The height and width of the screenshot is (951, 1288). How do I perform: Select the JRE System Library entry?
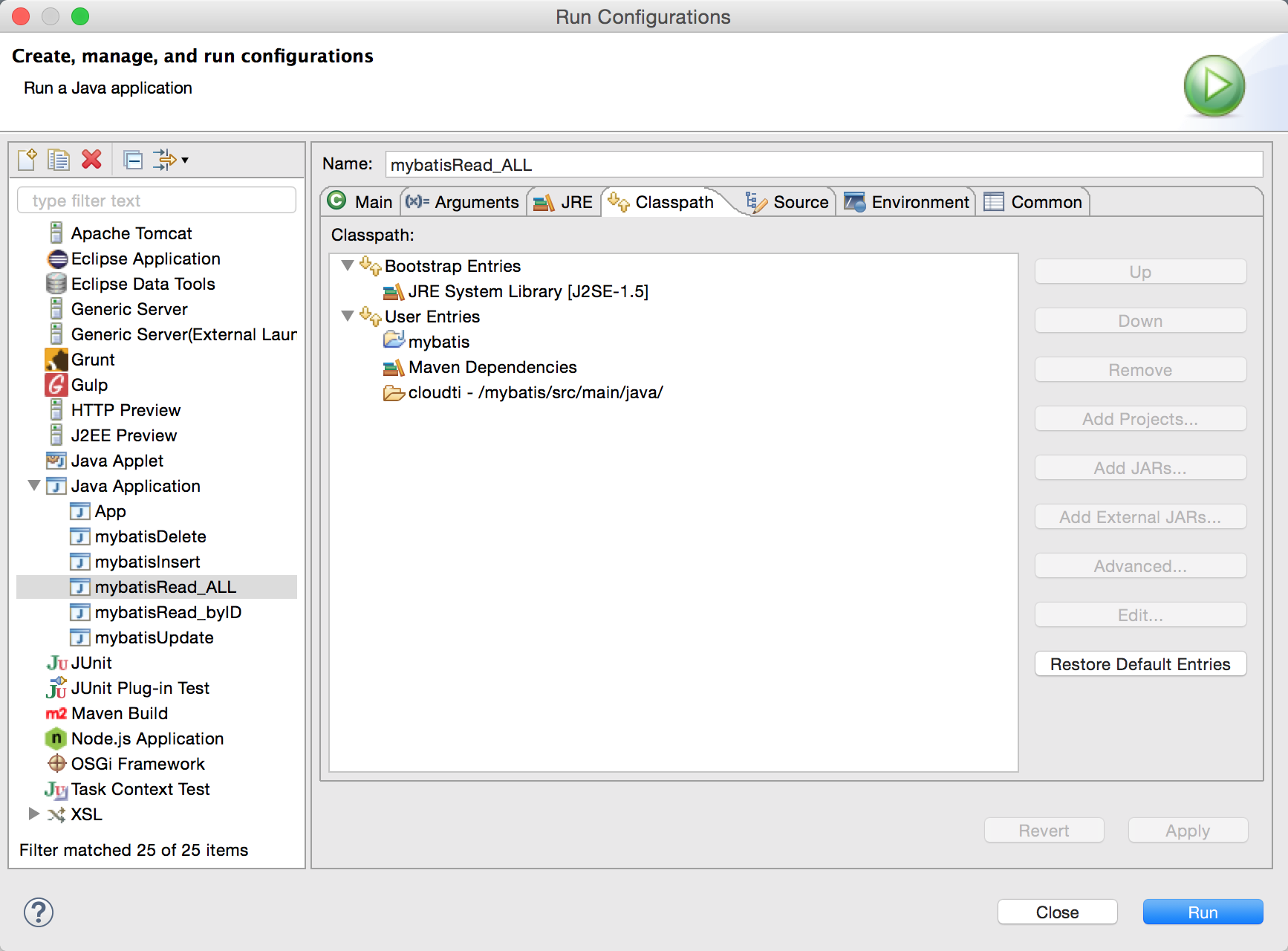pyautogui.click(x=529, y=291)
